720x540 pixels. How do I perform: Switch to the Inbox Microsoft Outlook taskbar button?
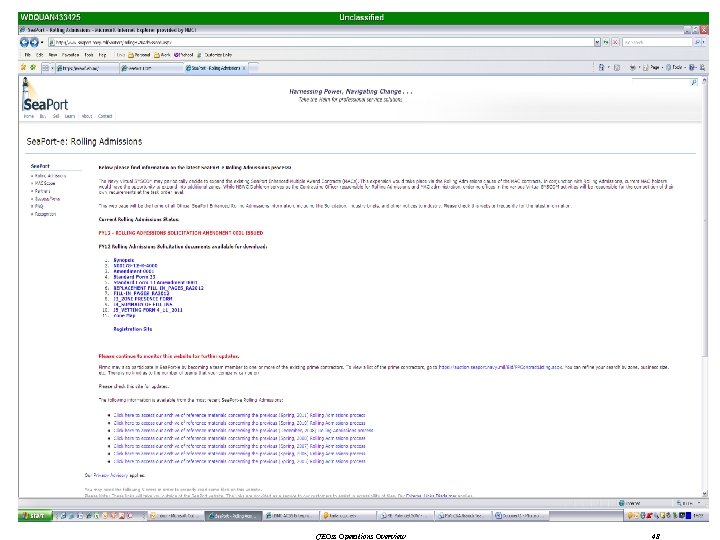click(x=175, y=516)
